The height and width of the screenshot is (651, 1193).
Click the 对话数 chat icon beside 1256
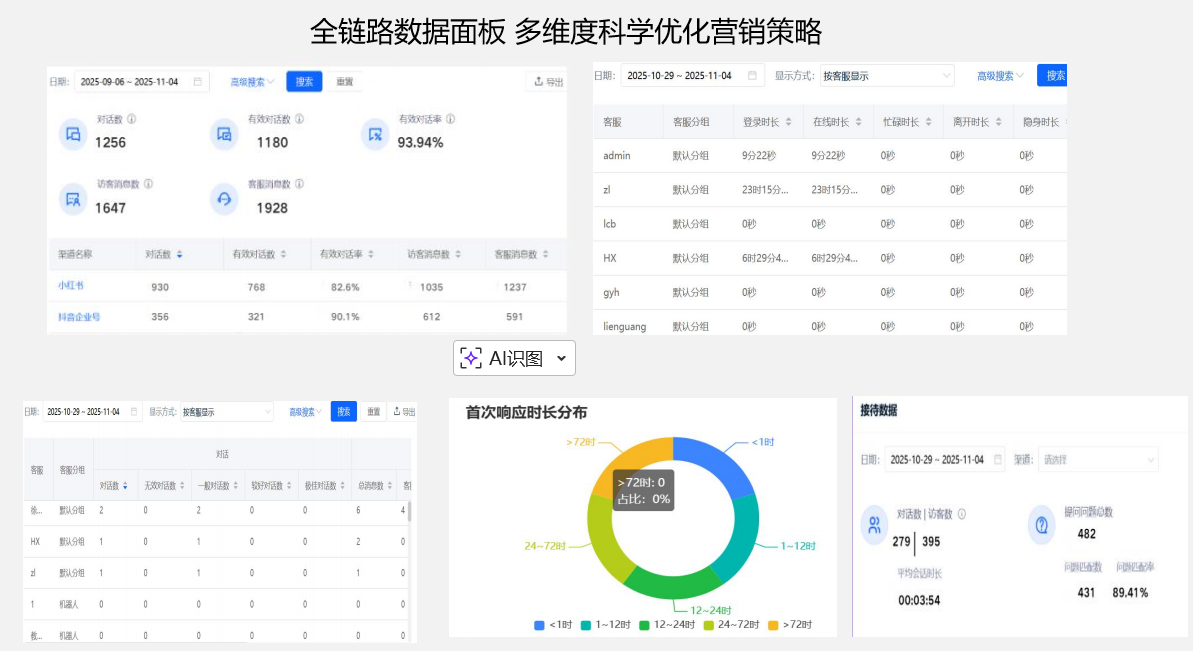click(x=73, y=134)
